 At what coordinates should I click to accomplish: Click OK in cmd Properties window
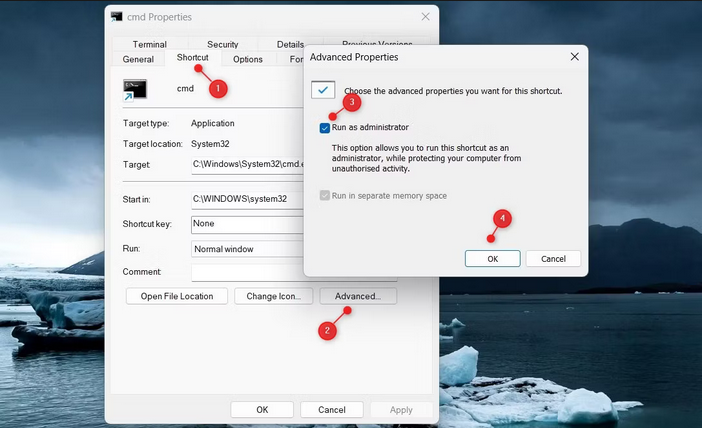(x=262, y=410)
